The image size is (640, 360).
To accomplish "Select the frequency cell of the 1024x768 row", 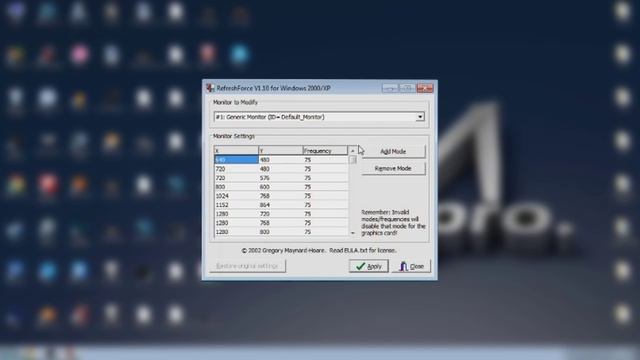I will coord(325,196).
